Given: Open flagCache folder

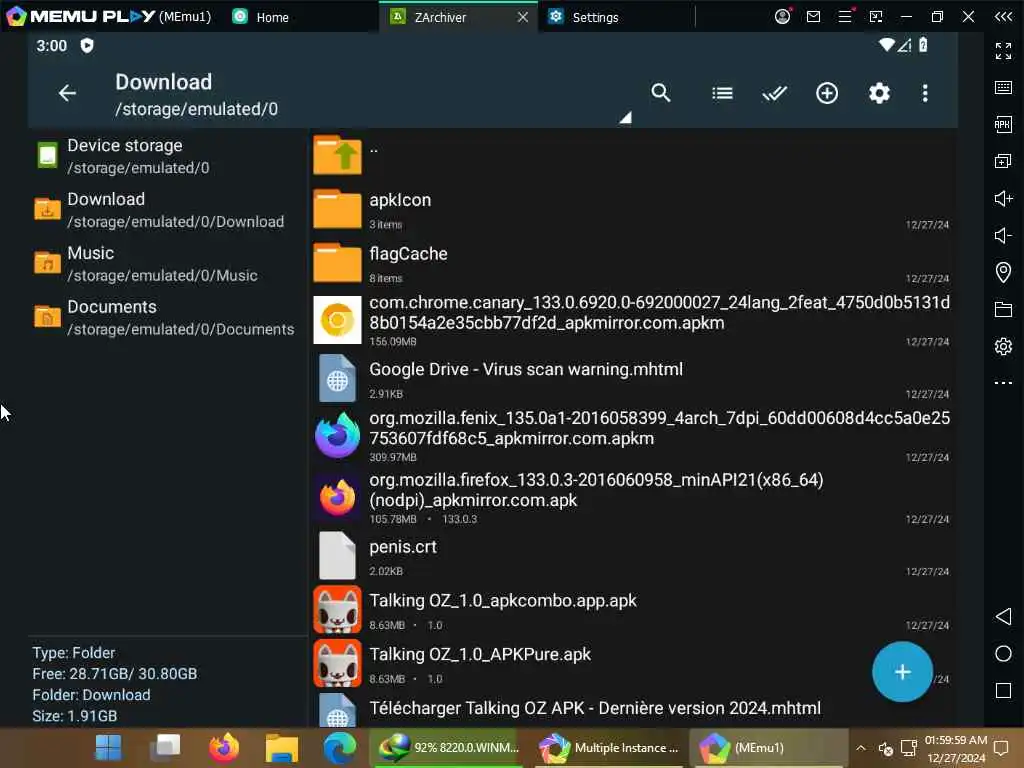Looking at the screenshot, I should click(631, 263).
